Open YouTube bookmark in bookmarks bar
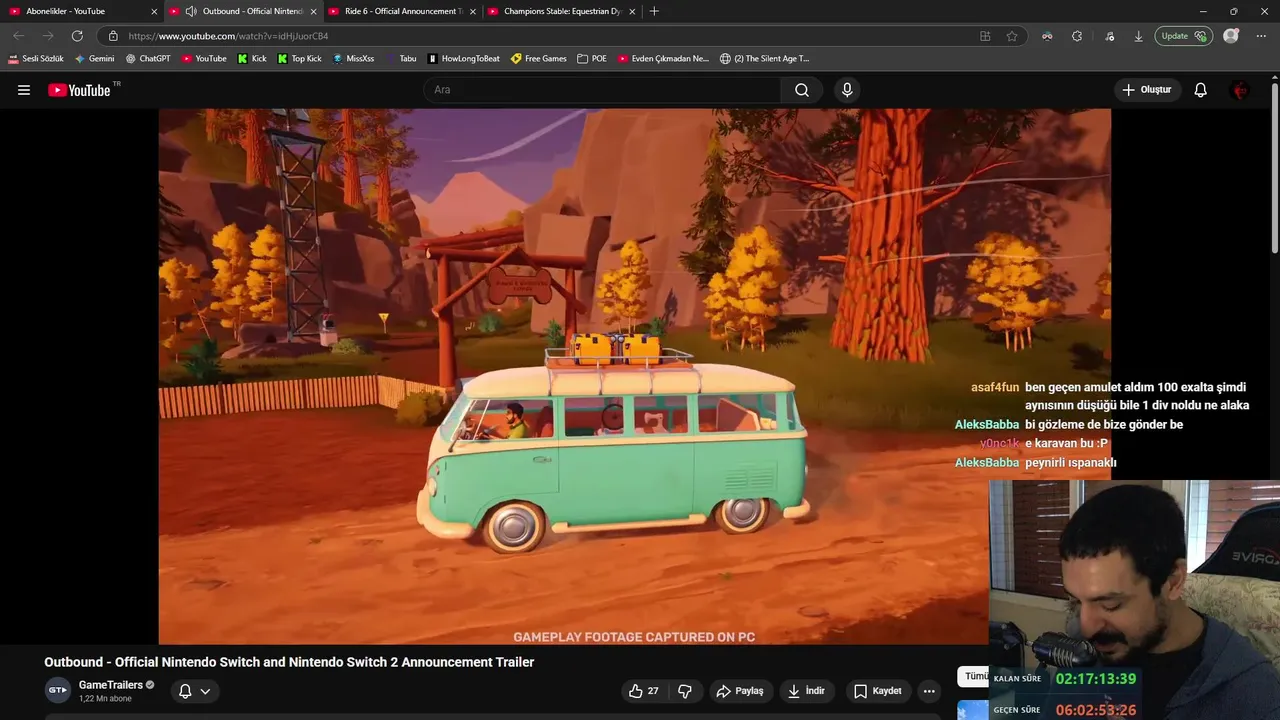 (x=204, y=59)
